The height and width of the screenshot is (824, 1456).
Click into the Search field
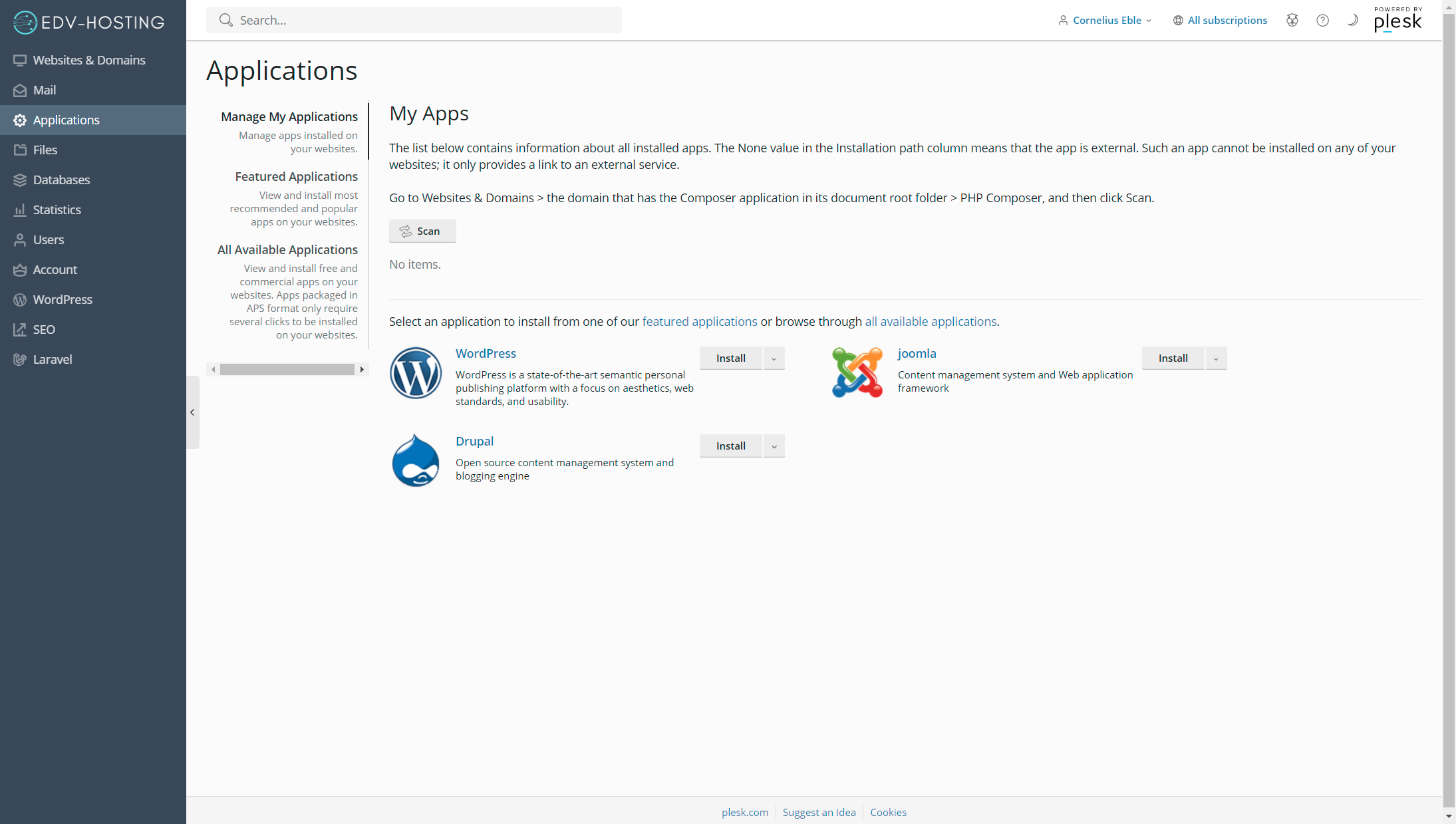tap(426, 20)
